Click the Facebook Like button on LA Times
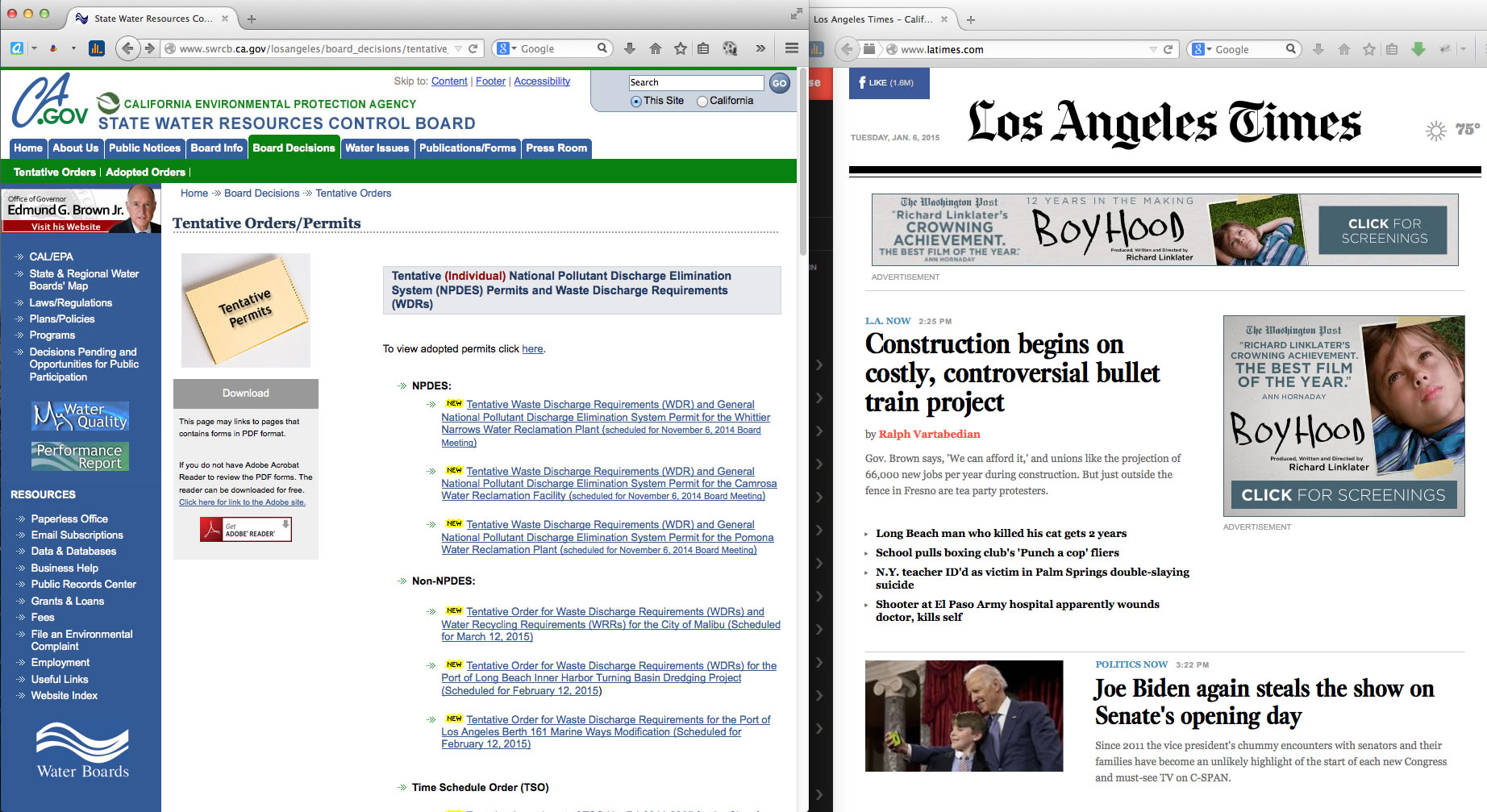Screen dimensions: 1487x812 coord(889,82)
